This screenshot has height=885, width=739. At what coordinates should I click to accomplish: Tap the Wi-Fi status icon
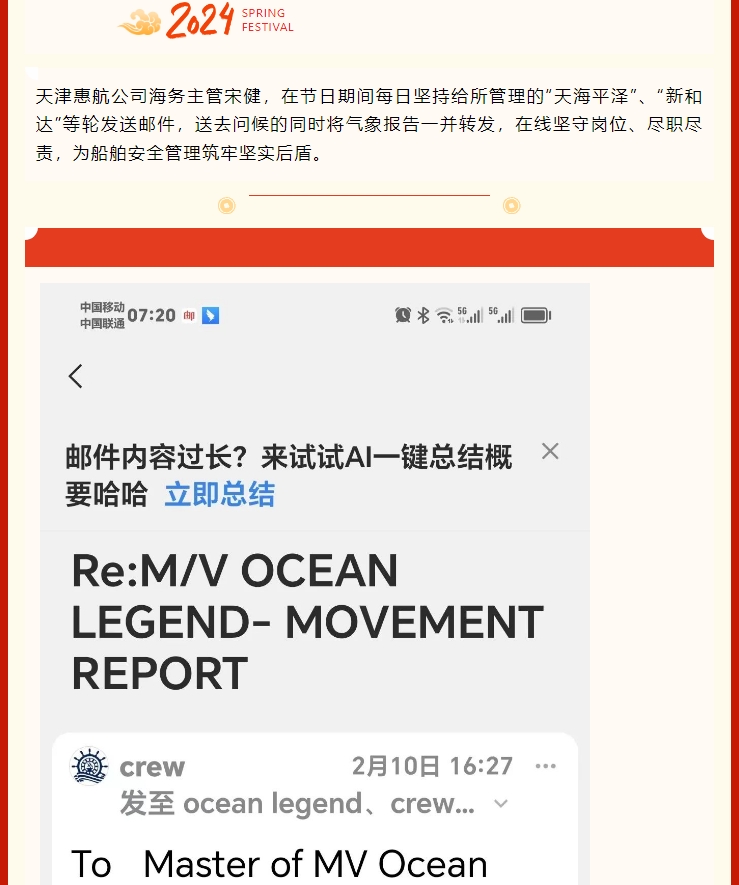(444, 316)
